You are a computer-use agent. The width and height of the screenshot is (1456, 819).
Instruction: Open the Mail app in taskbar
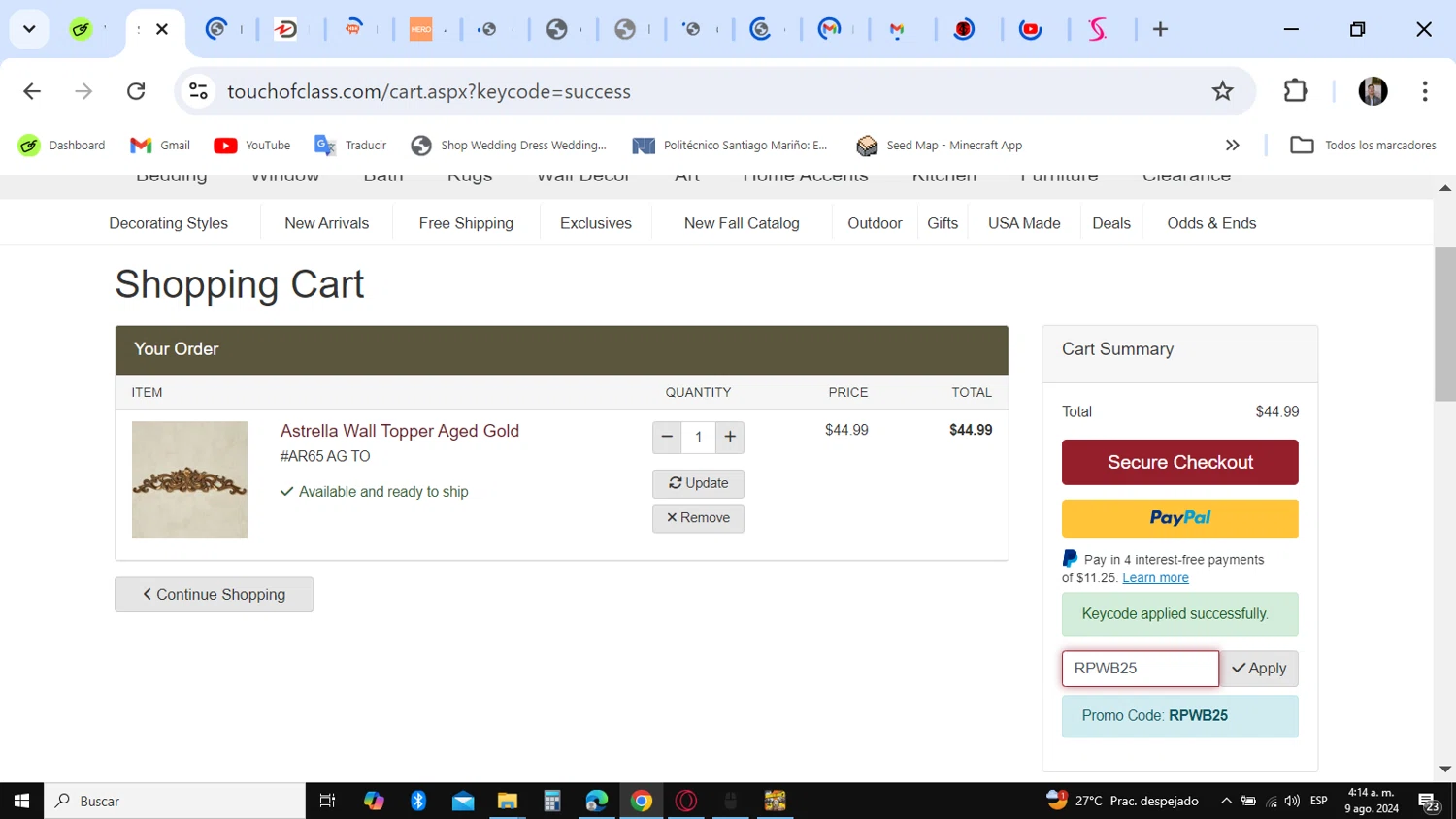coord(463,801)
